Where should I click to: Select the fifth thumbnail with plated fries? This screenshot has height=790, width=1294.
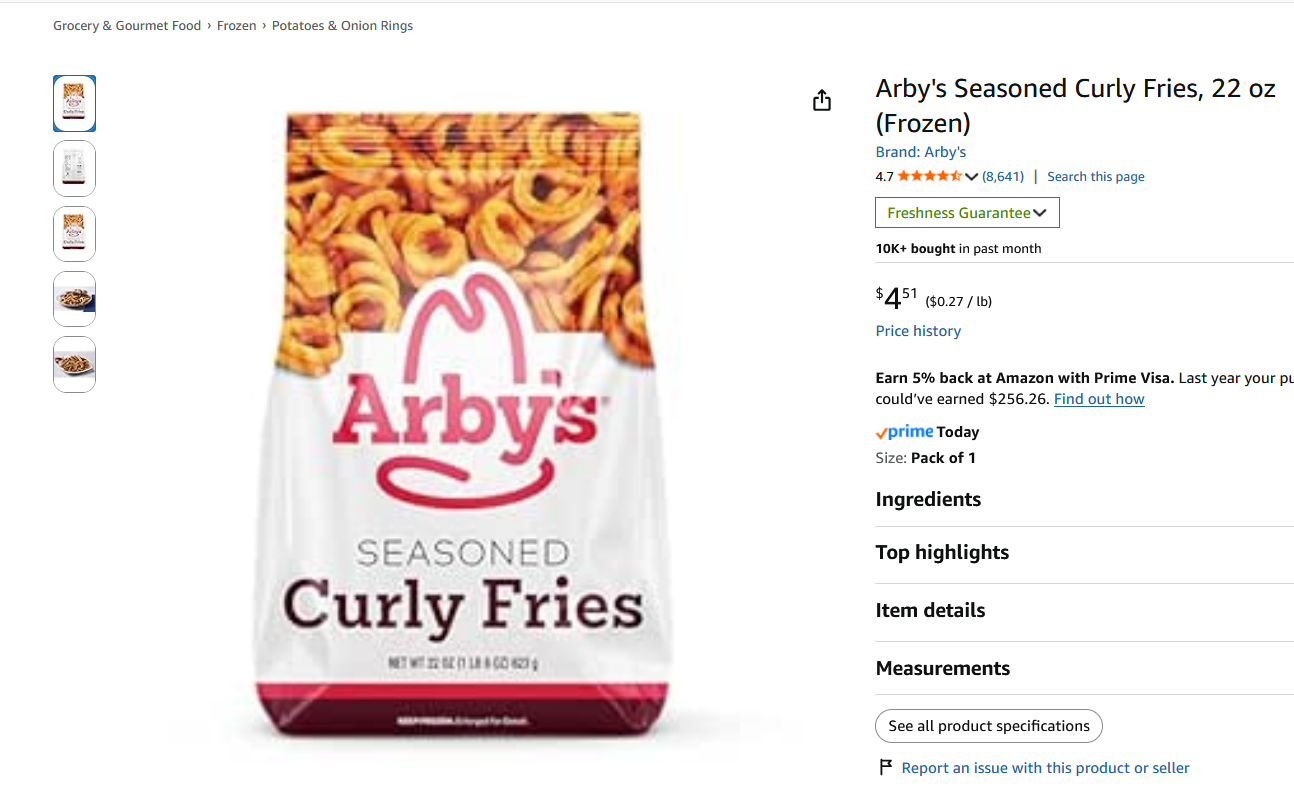point(75,364)
